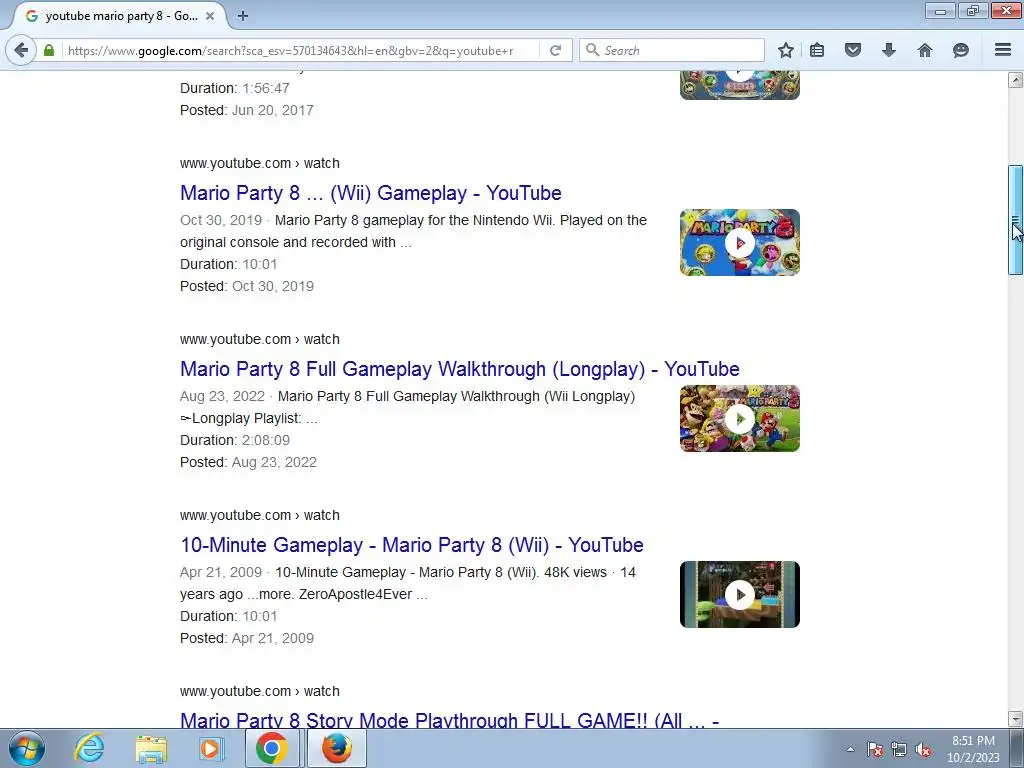This screenshot has width=1024, height=768.
Task: Open File Explorer folder icon on taskbar
Action: point(151,748)
